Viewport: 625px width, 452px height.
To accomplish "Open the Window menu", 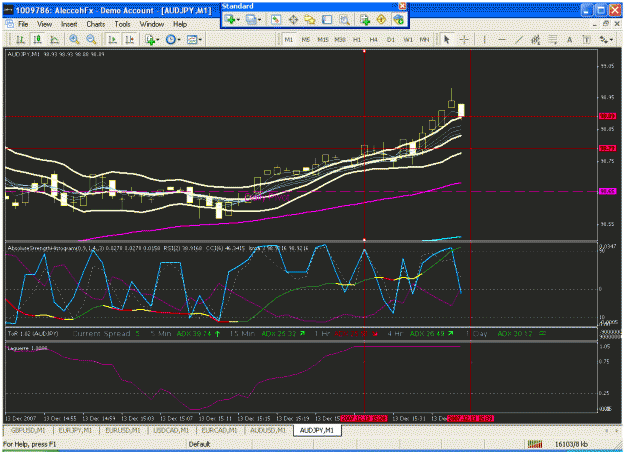I will click(x=151, y=24).
